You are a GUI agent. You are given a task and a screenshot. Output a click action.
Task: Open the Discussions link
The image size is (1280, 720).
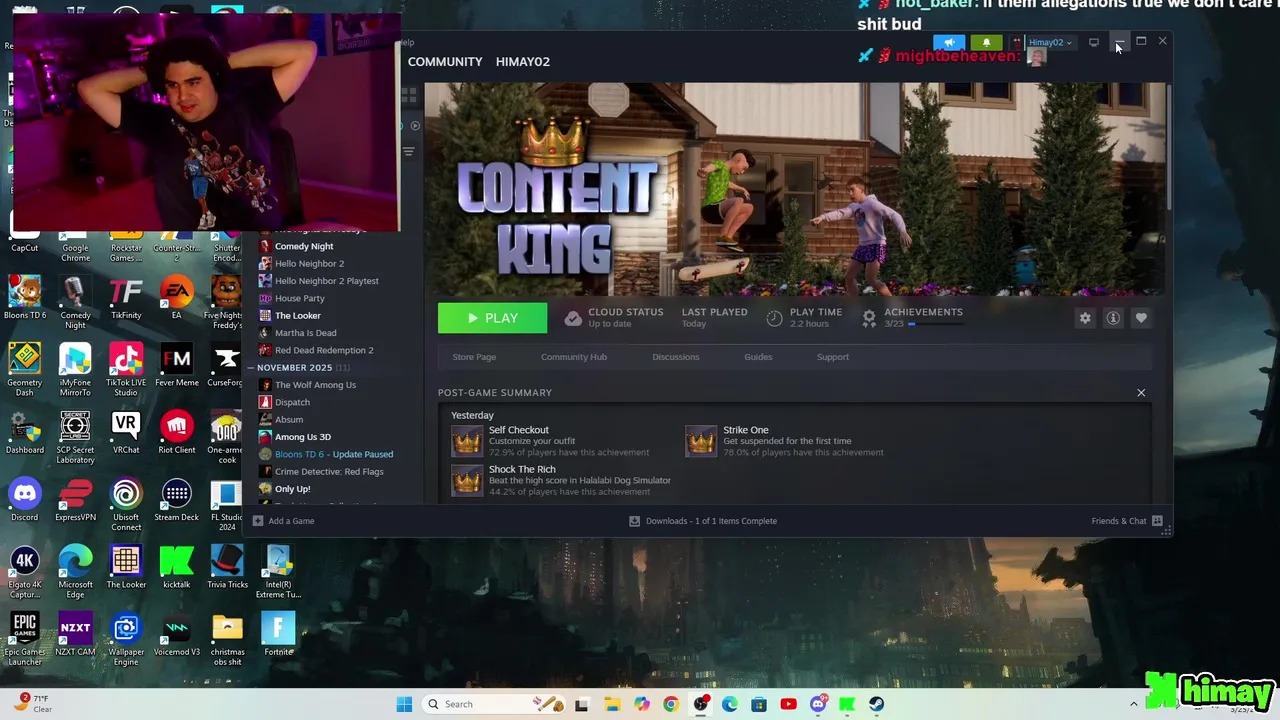coord(676,357)
